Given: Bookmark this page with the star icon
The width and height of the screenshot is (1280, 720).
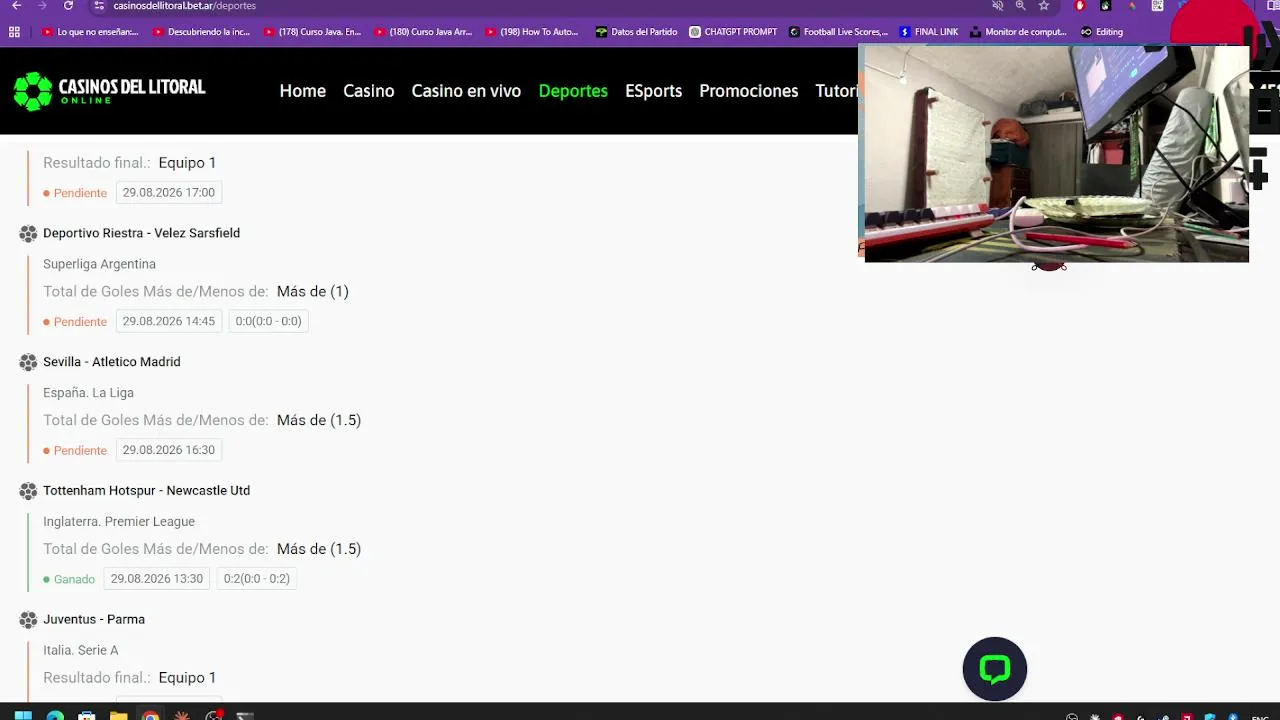Looking at the screenshot, I should click(1044, 6).
